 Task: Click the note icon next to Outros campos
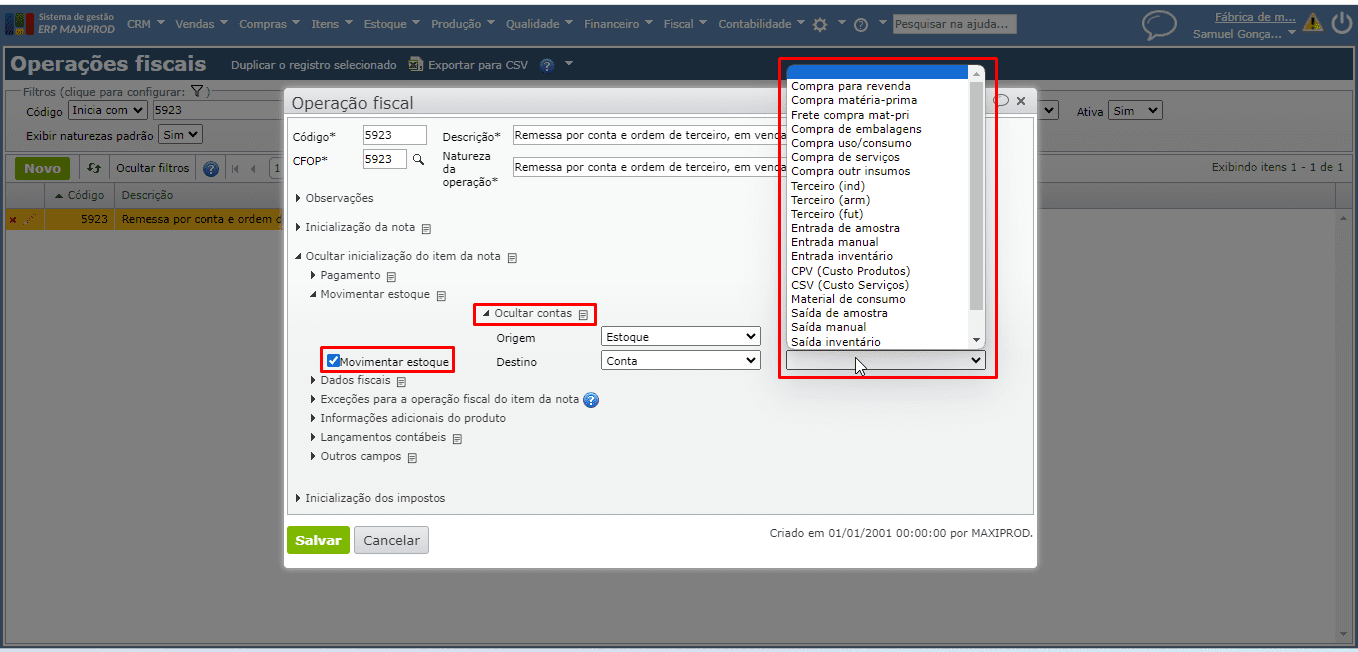click(x=412, y=457)
